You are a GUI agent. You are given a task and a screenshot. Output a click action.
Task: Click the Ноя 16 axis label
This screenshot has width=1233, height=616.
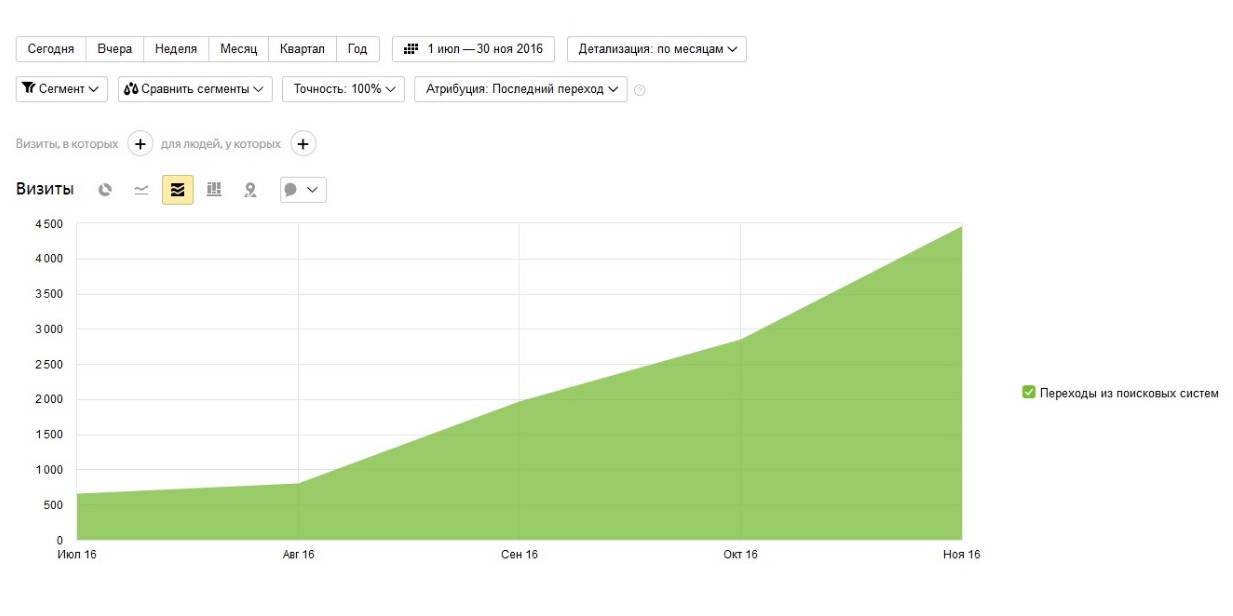pyautogui.click(x=962, y=555)
